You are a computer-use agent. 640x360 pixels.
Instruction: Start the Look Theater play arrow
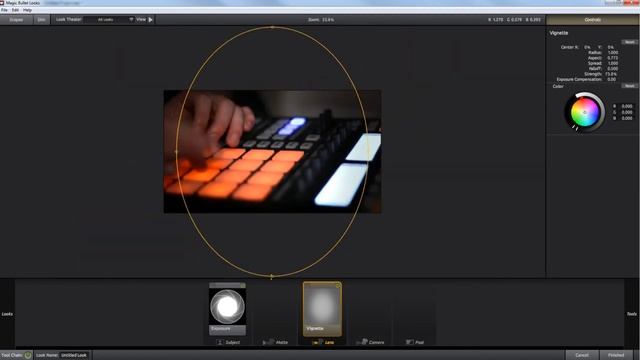pyautogui.click(x=151, y=20)
